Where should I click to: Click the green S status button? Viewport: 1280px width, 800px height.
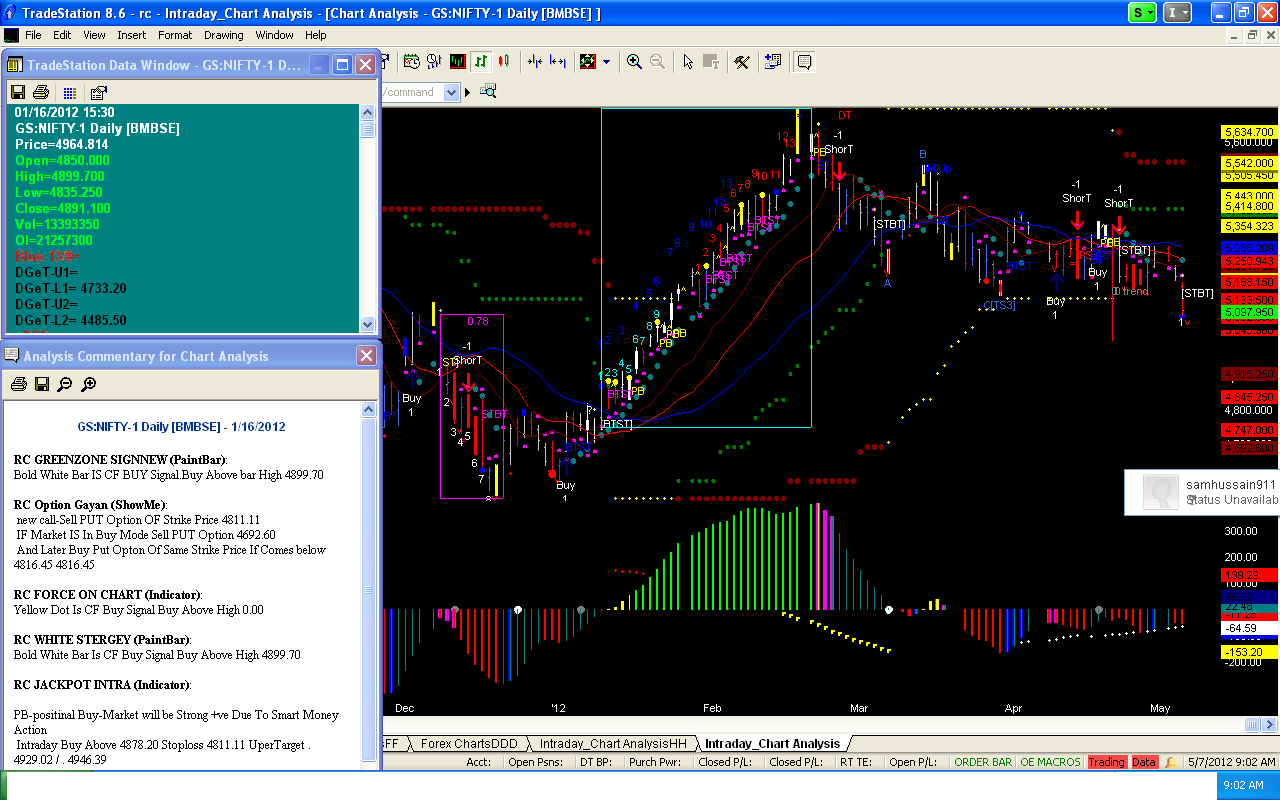click(1142, 12)
